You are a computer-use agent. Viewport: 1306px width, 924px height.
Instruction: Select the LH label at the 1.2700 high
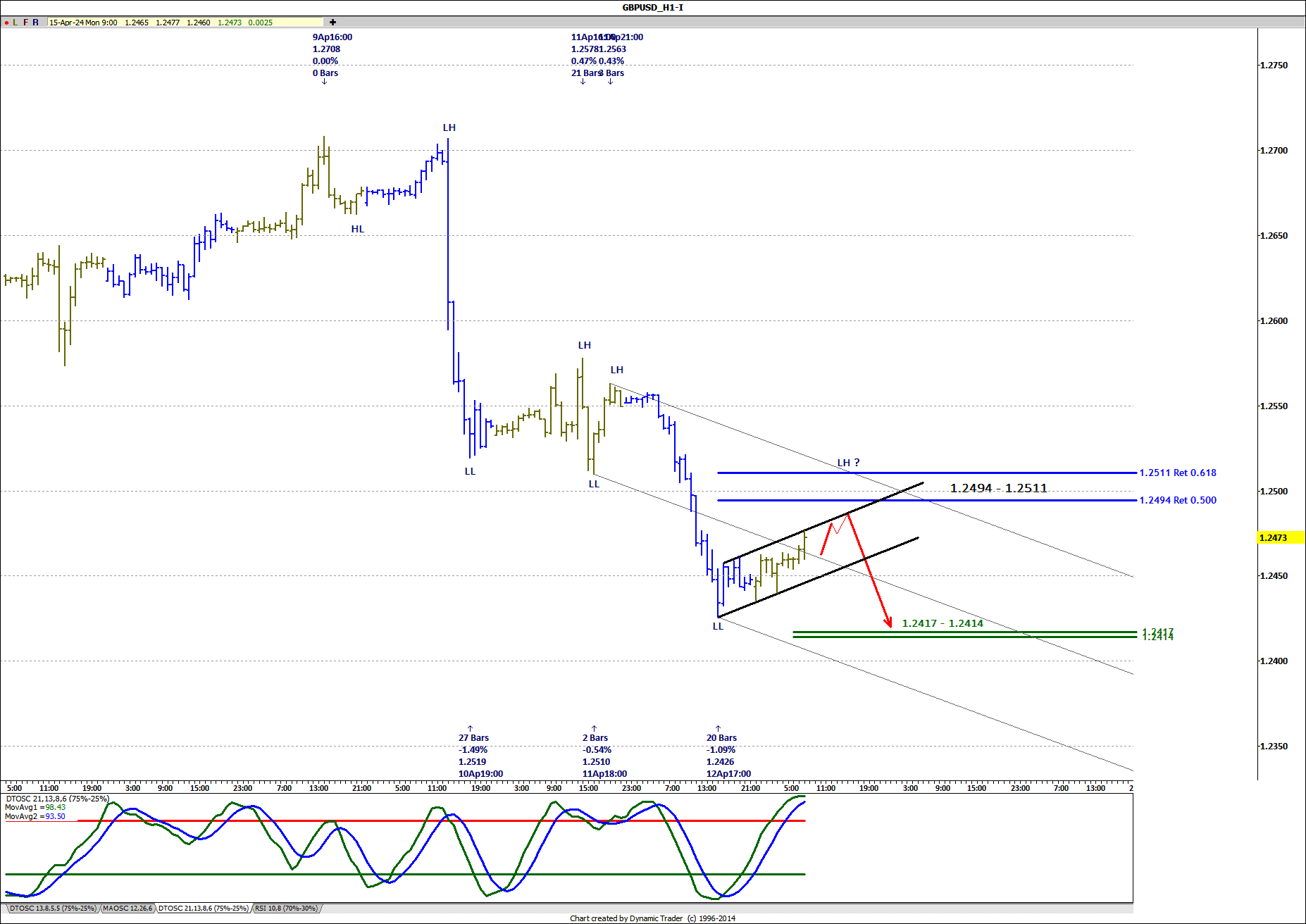pos(449,127)
